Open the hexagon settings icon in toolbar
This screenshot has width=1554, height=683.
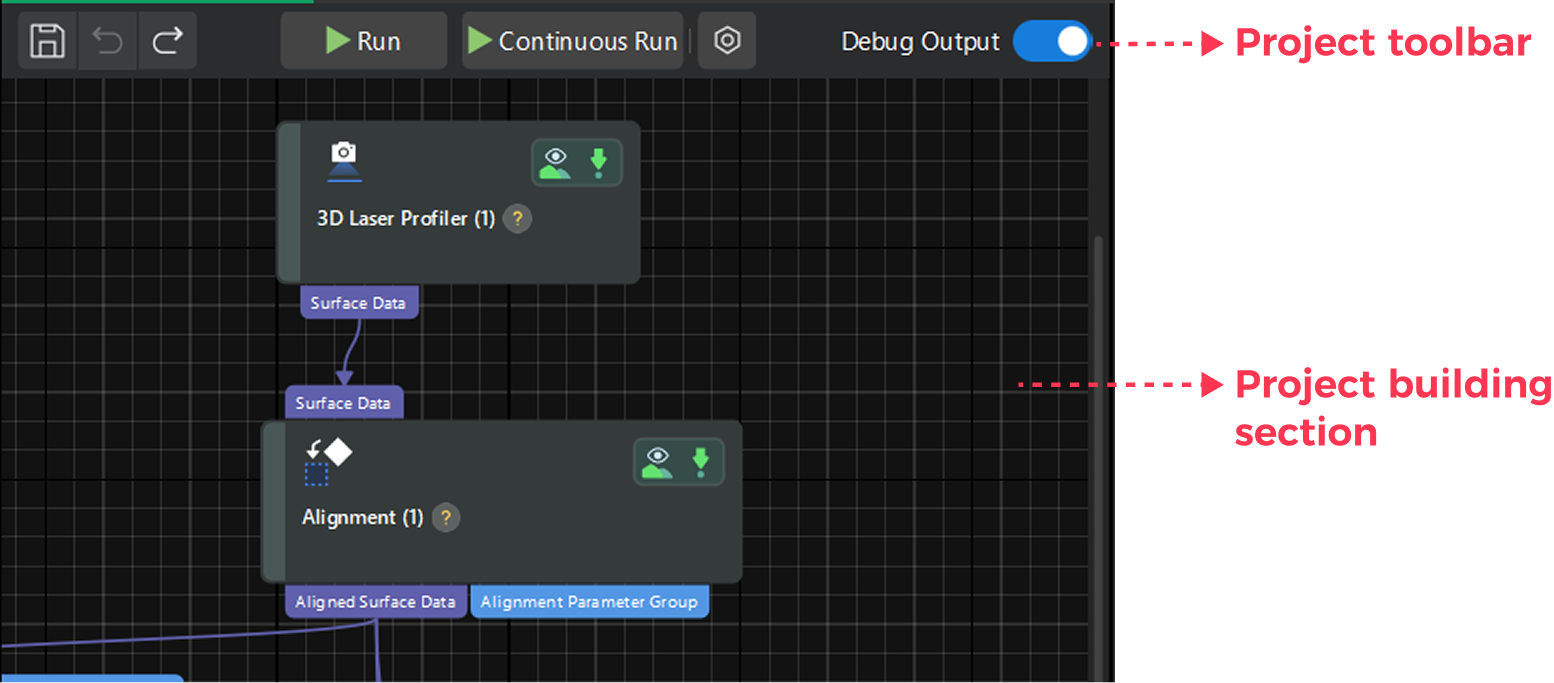[x=727, y=41]
